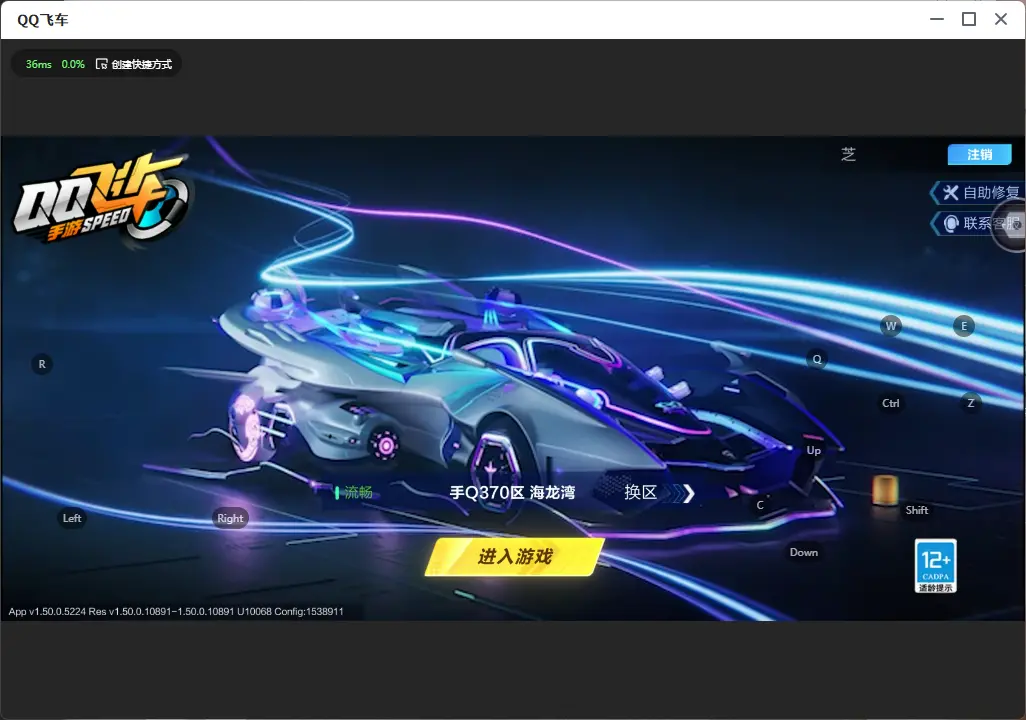
Task: Click the Ctrl key mapping overlay
Action: 891,403
